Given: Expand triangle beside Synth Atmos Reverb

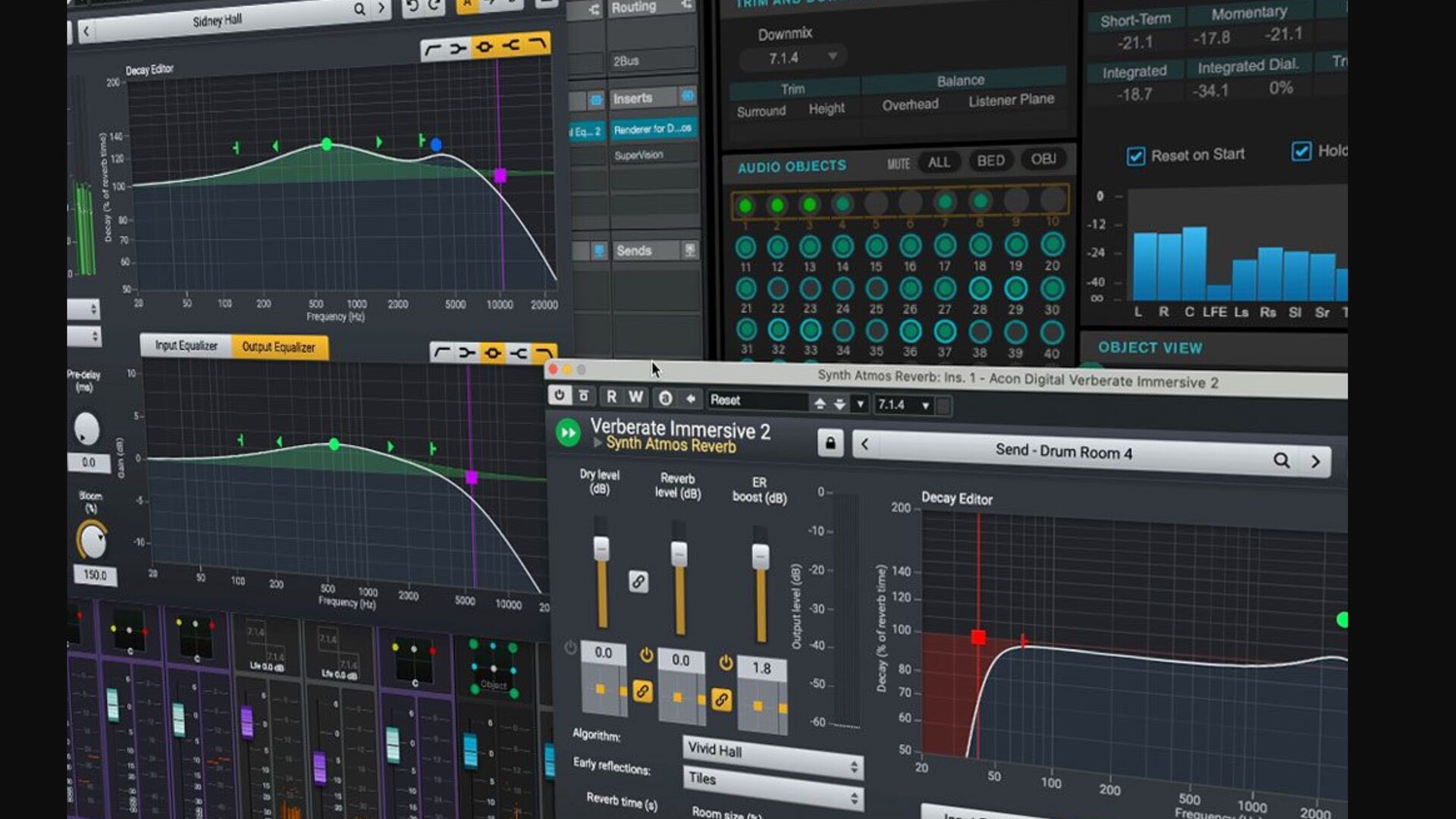Looking at the screenshot, I should click(598, 442).
